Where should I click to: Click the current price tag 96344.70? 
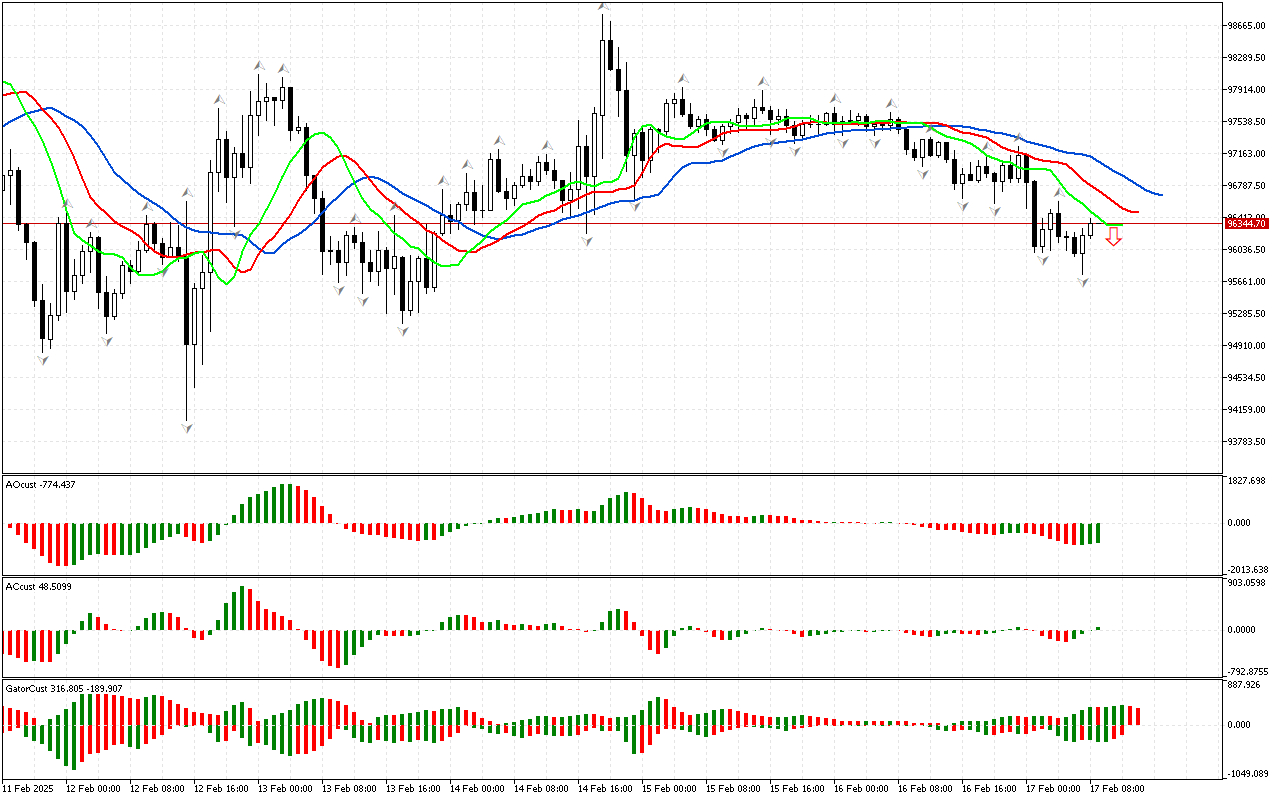pos(1246,223)
